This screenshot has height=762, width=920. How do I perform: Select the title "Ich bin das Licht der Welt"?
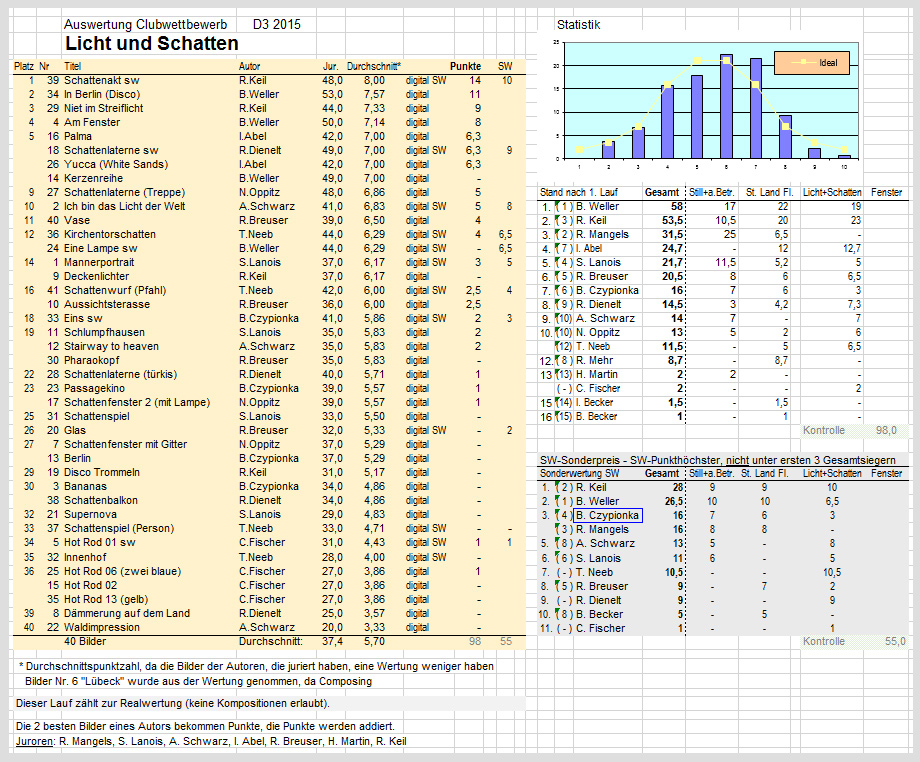(x=124, y=206)
